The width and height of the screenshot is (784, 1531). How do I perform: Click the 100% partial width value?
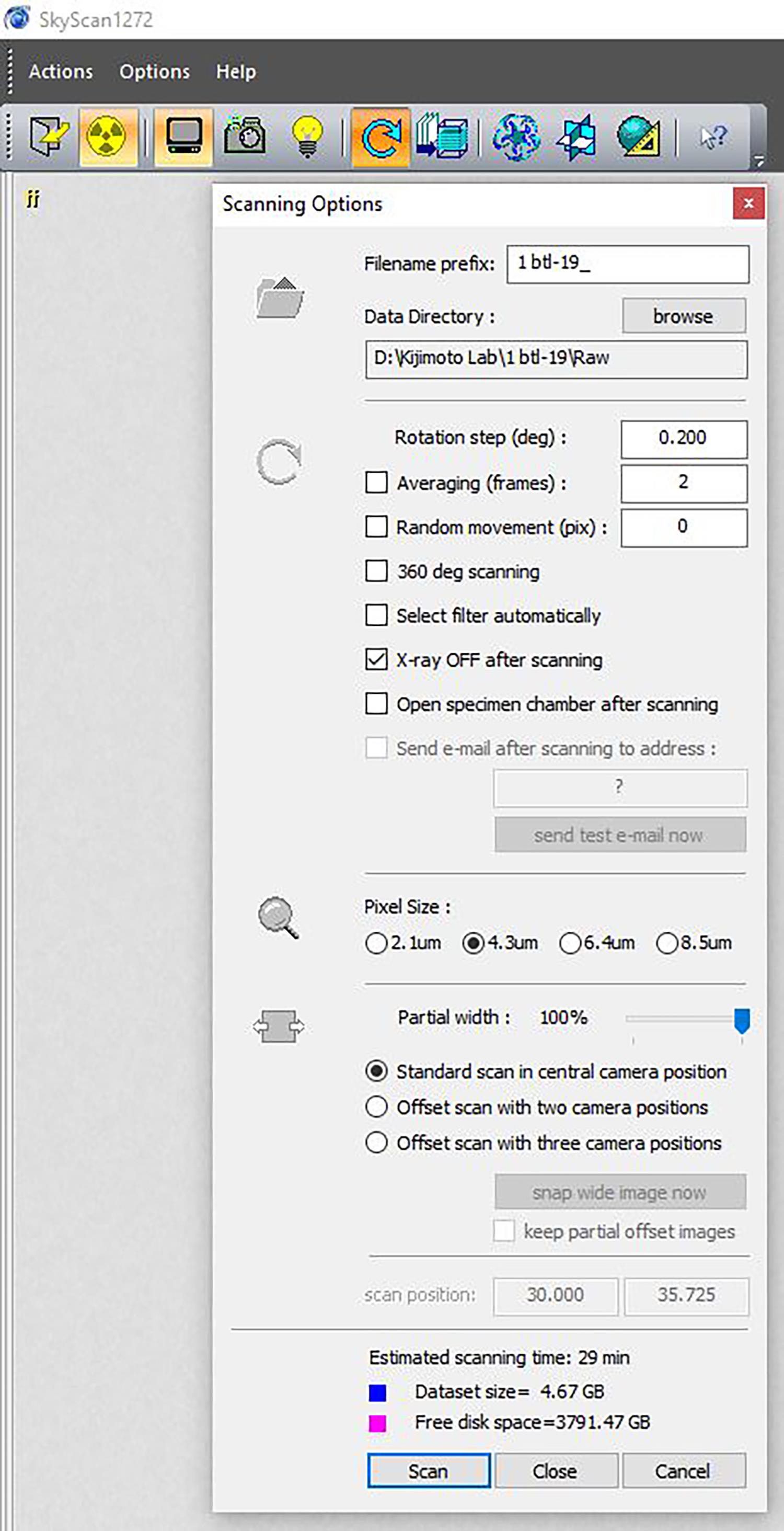point(563,1018)
